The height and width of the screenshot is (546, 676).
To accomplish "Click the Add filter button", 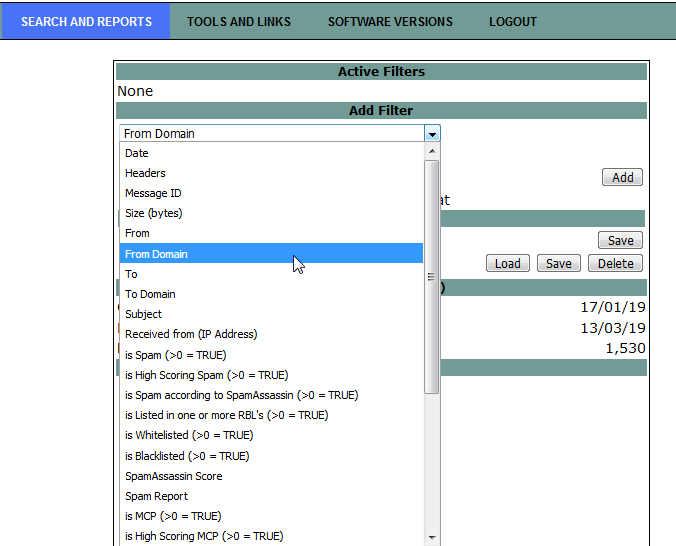I will pyautogui.click(x=622, y=177).
